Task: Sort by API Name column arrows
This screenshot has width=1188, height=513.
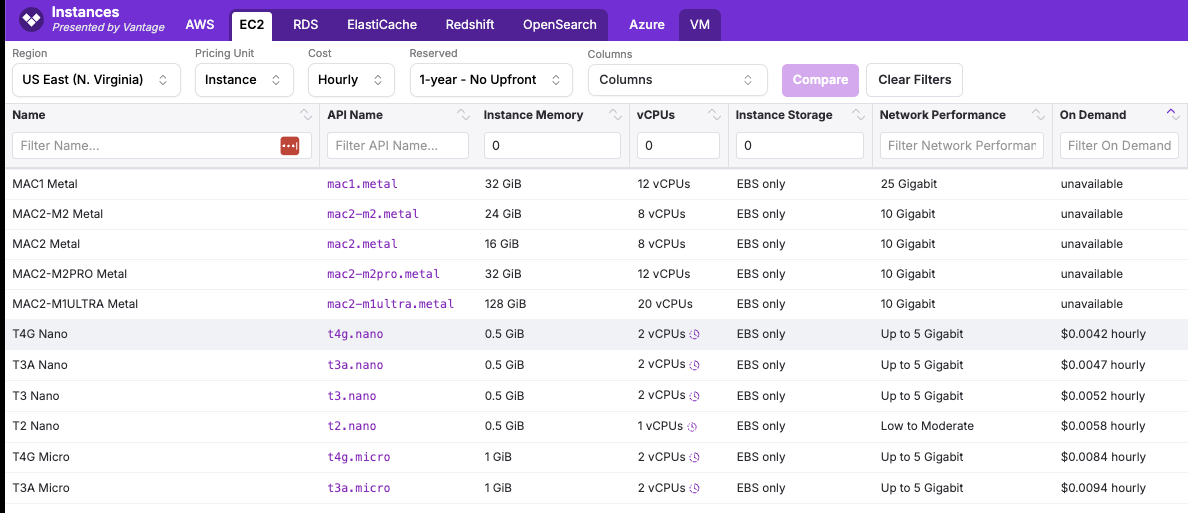Action: click(x=463, y=115)
